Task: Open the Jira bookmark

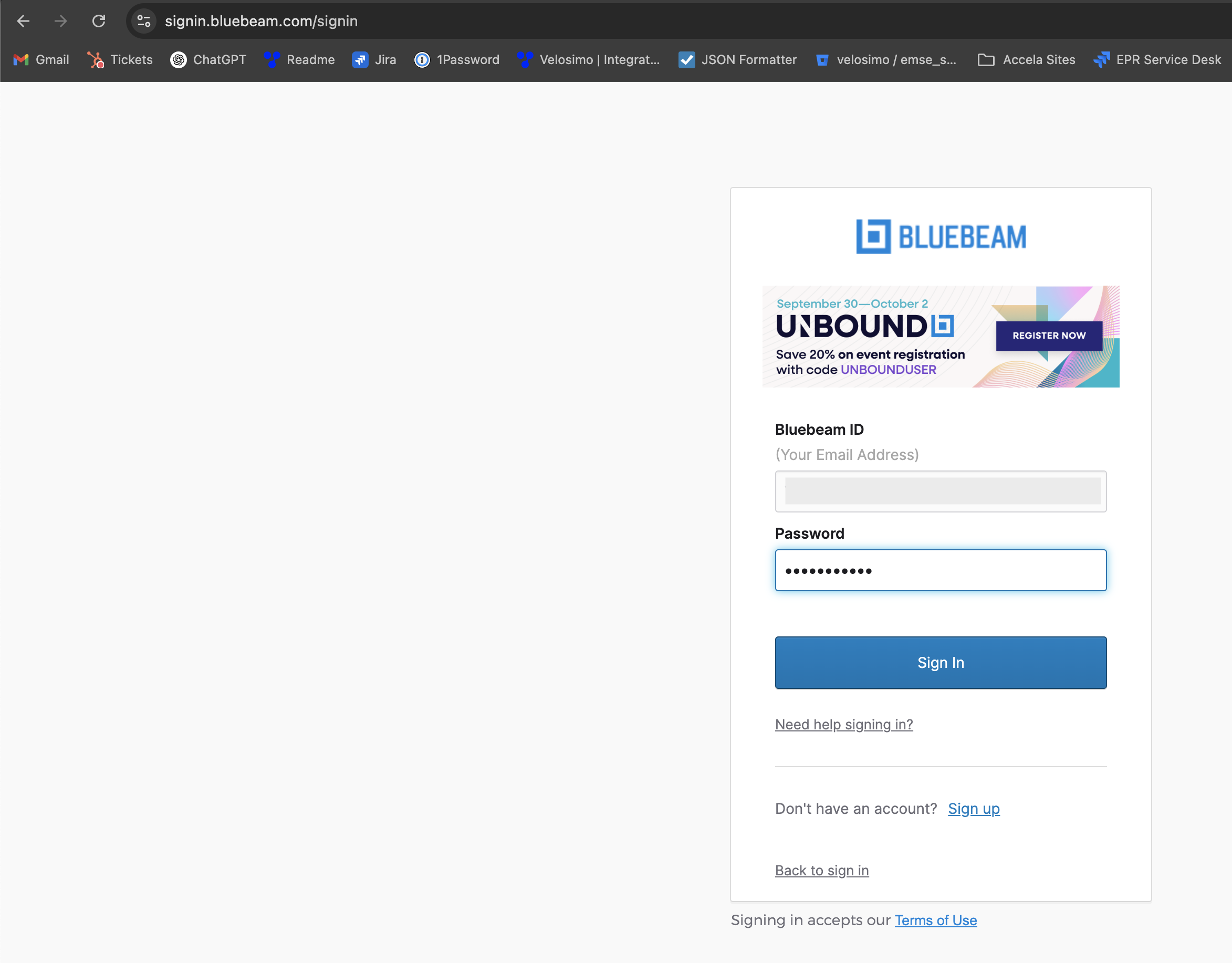Action: tap(374, 60)
